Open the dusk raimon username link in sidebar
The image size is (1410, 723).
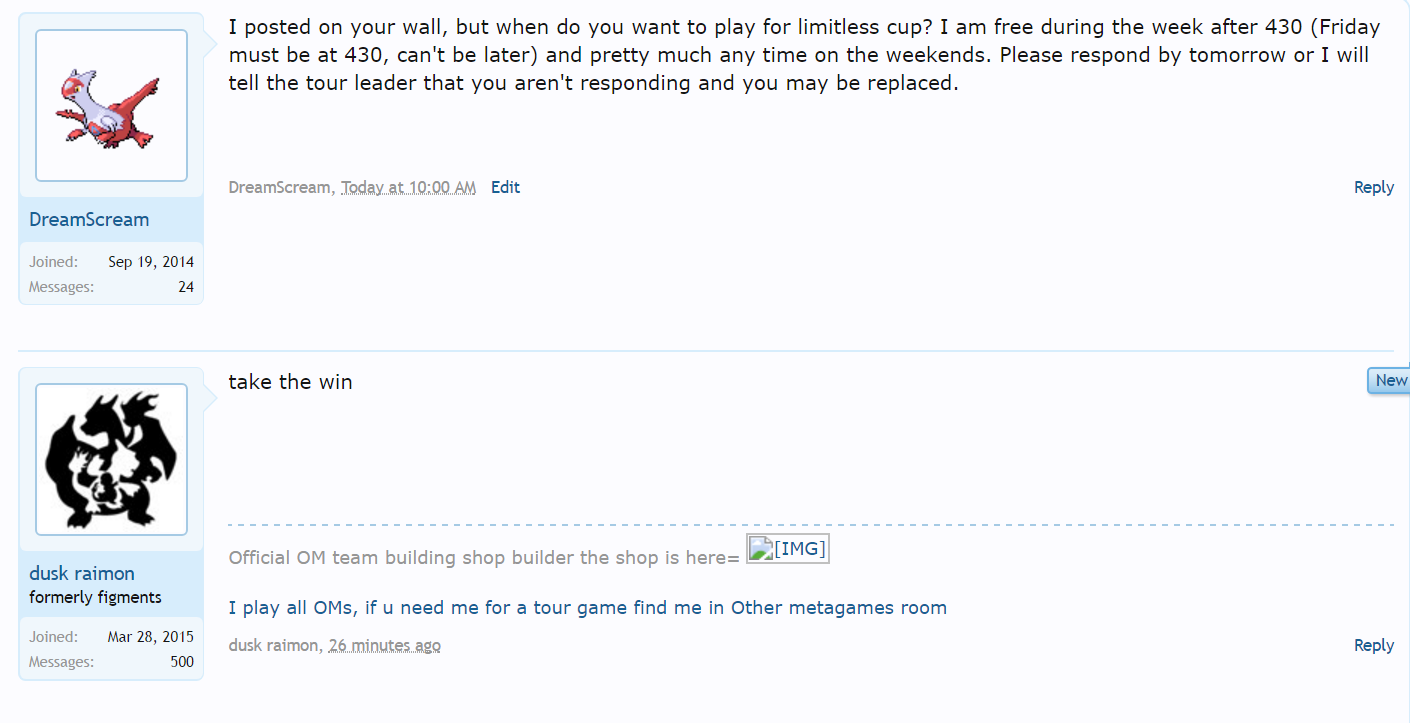tap(82, 573)
